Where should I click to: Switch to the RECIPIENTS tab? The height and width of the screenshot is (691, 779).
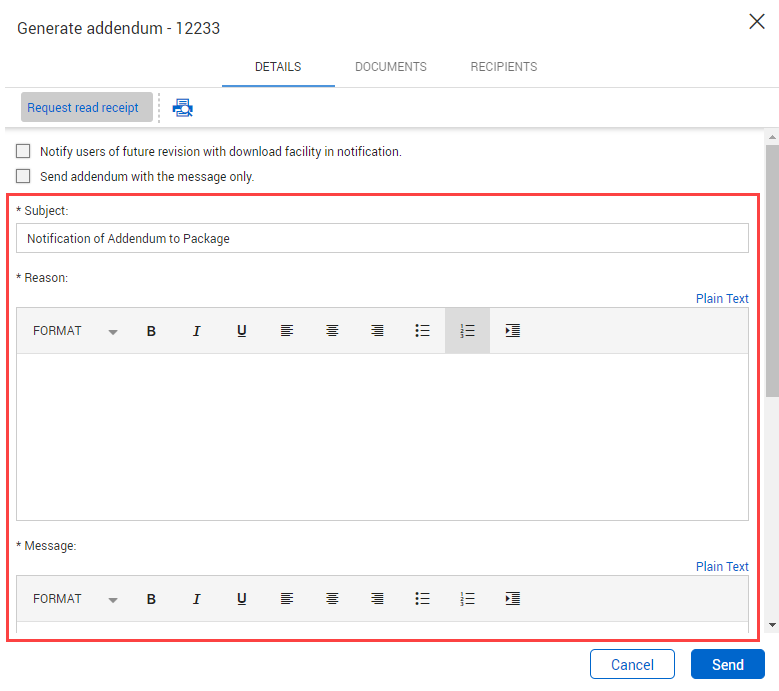[504, 67]
